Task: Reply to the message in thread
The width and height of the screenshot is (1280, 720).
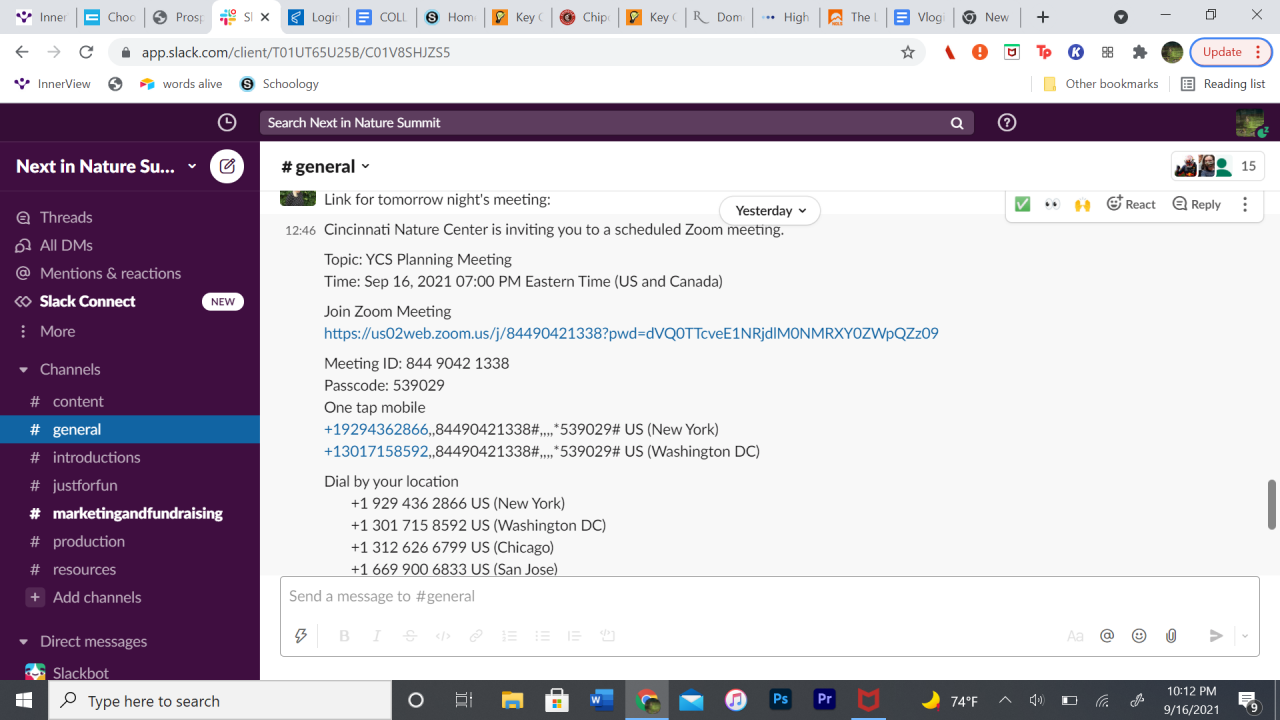Action: [x=1196, y=204]
